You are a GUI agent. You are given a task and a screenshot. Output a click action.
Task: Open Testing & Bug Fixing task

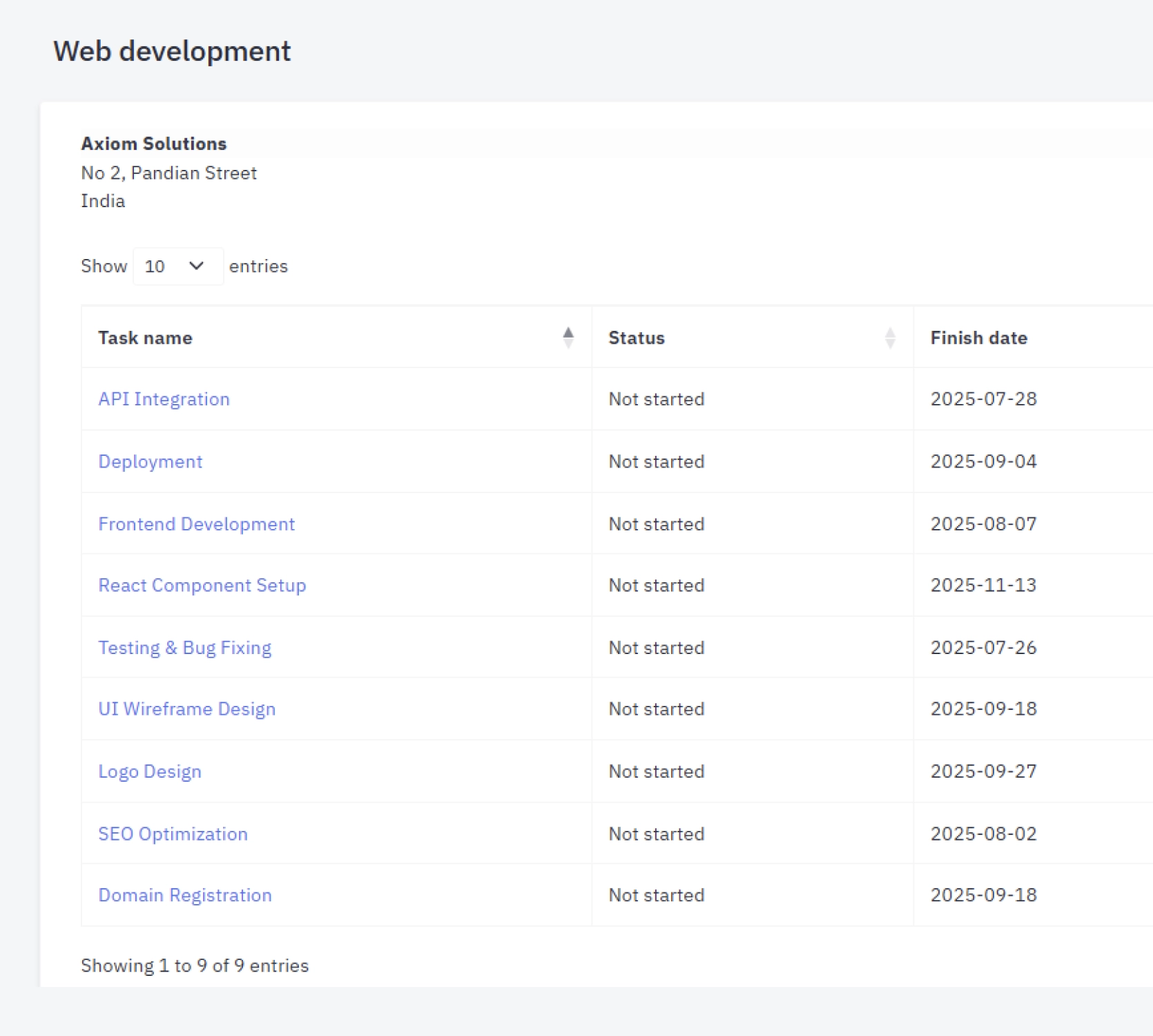point(184,648)
